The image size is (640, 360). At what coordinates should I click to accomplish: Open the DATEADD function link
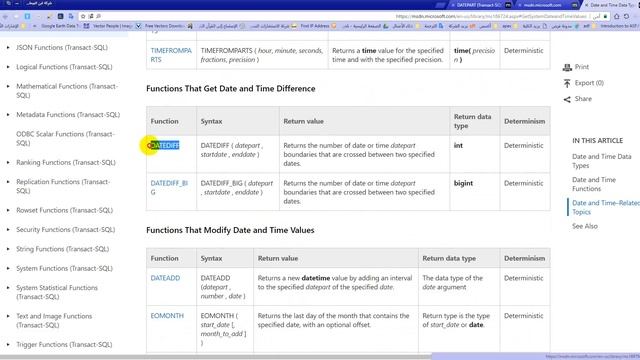click(165, 278)
